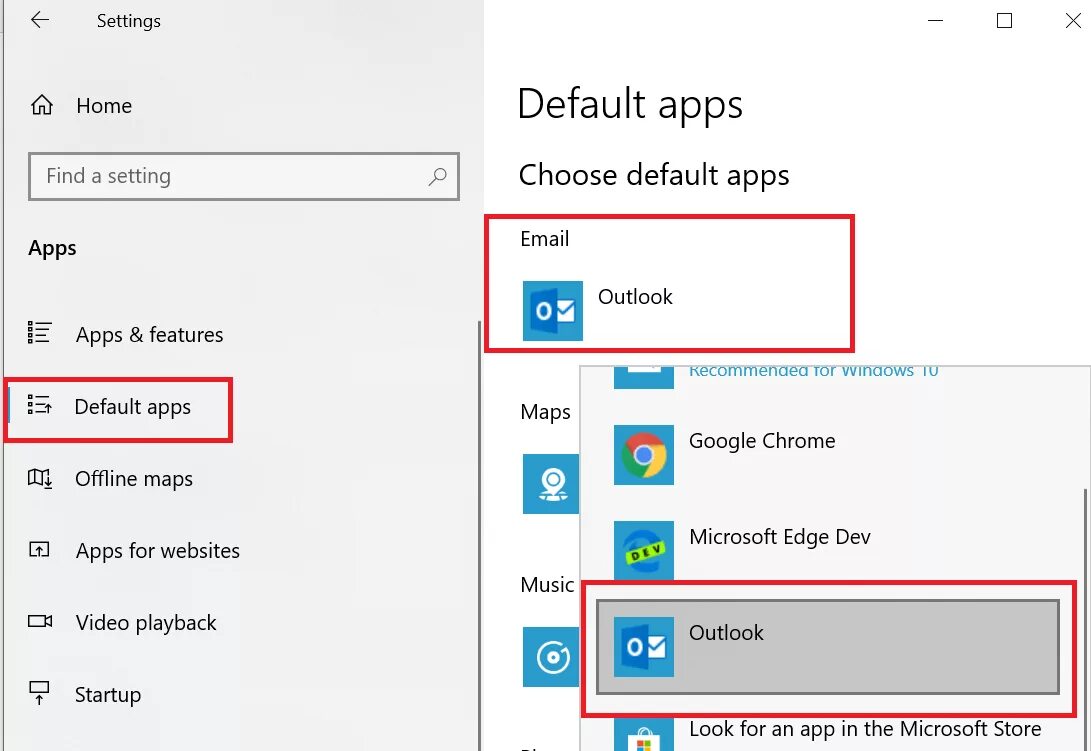Choose Microsoft Edge Dev from the list

(828, 551)
